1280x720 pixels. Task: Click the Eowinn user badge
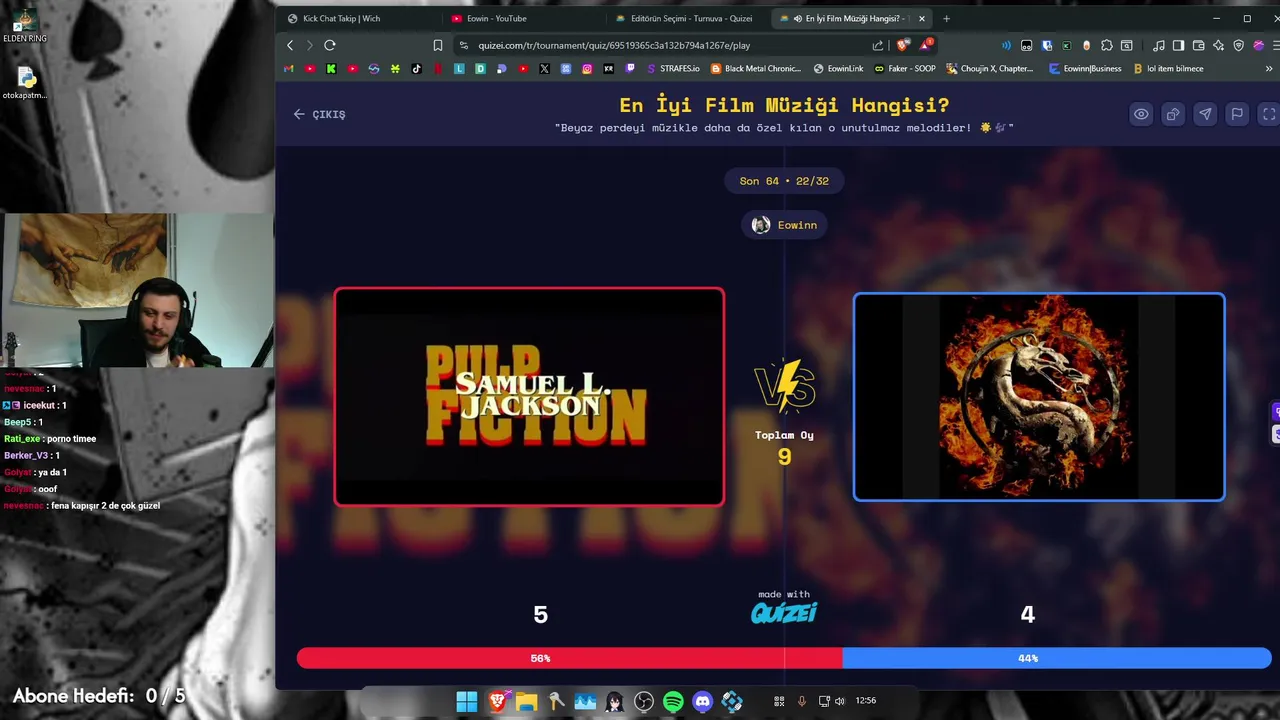pyautogui.click(x=785, y=225)
